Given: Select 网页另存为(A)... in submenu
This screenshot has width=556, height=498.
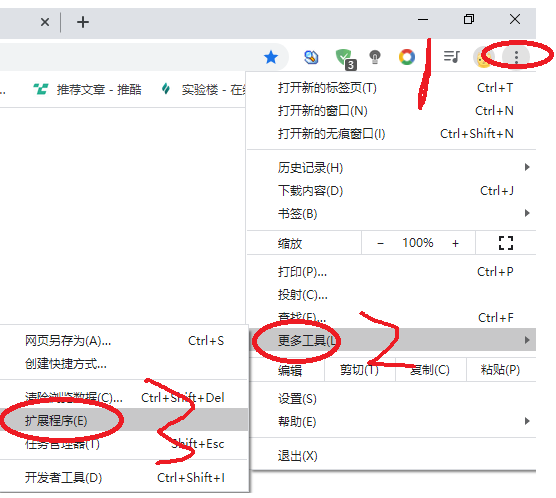Looking at the screenshot, I should click(x=124, y=341).
